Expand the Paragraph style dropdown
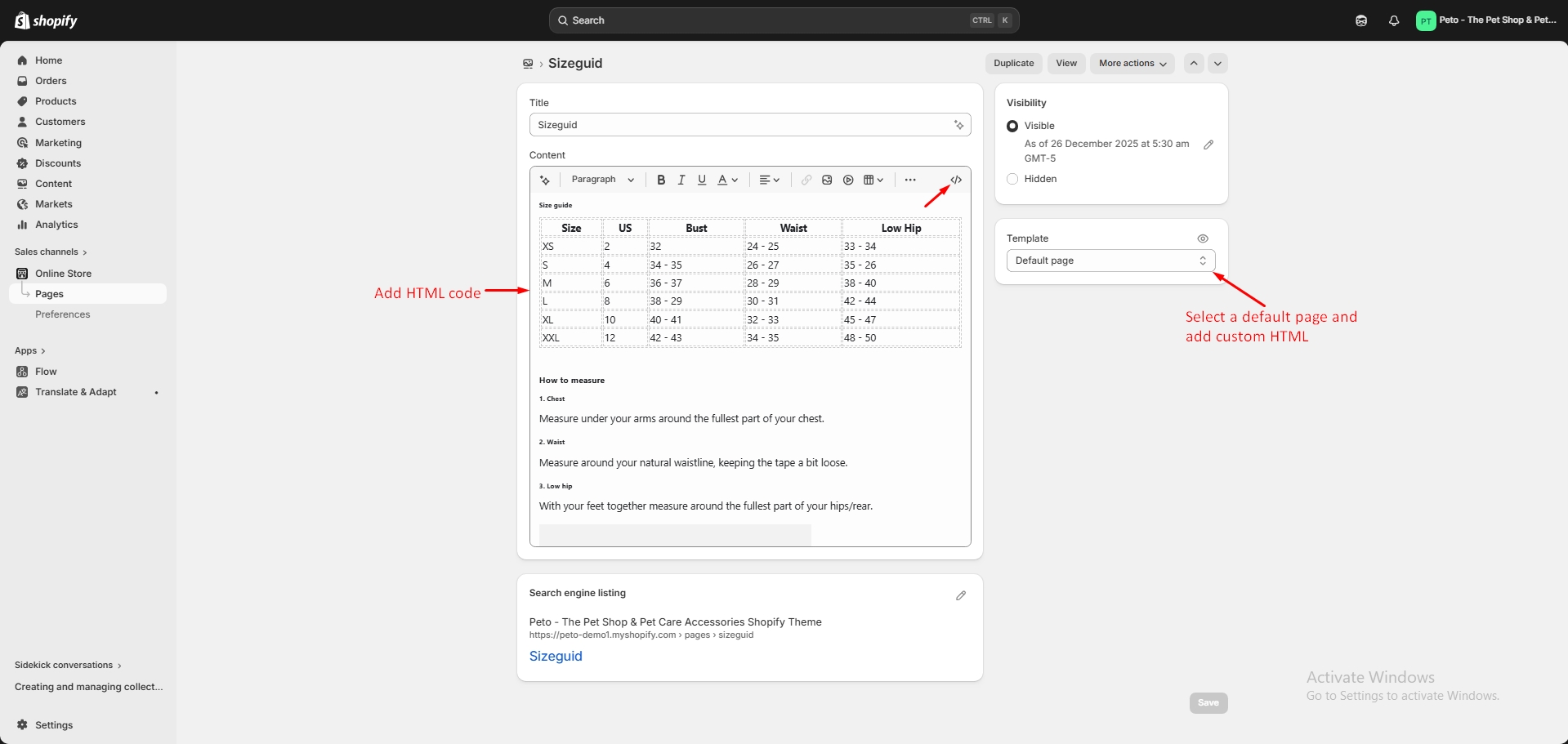Image resolution: width=1568 pixels, height=744 pixels. (x=603, y=180)
